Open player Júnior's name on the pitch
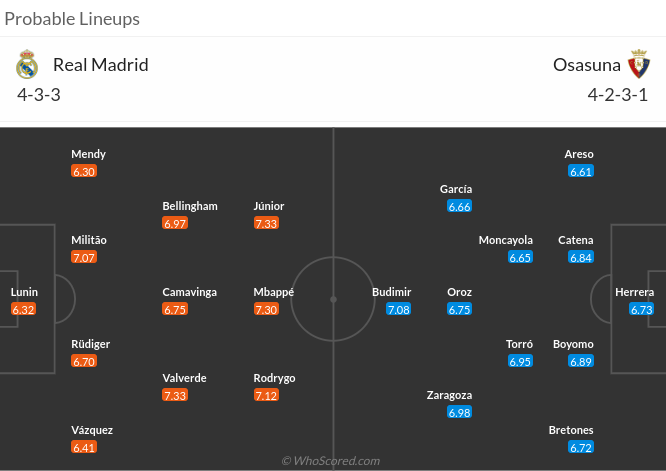This screenshot has width=666, height=471. 269,206
